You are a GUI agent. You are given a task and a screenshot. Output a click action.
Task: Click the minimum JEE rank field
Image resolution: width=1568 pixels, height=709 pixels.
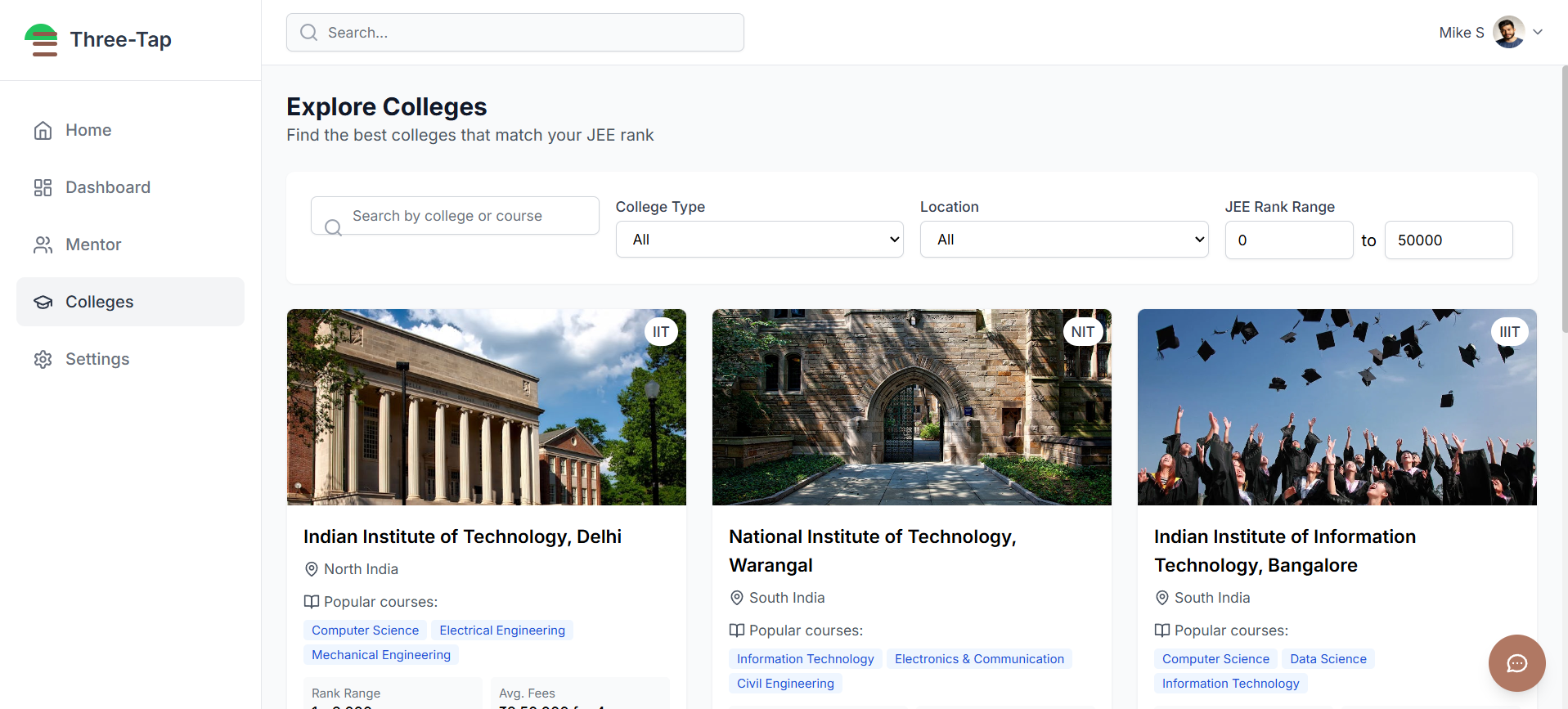pos(1289,240)
